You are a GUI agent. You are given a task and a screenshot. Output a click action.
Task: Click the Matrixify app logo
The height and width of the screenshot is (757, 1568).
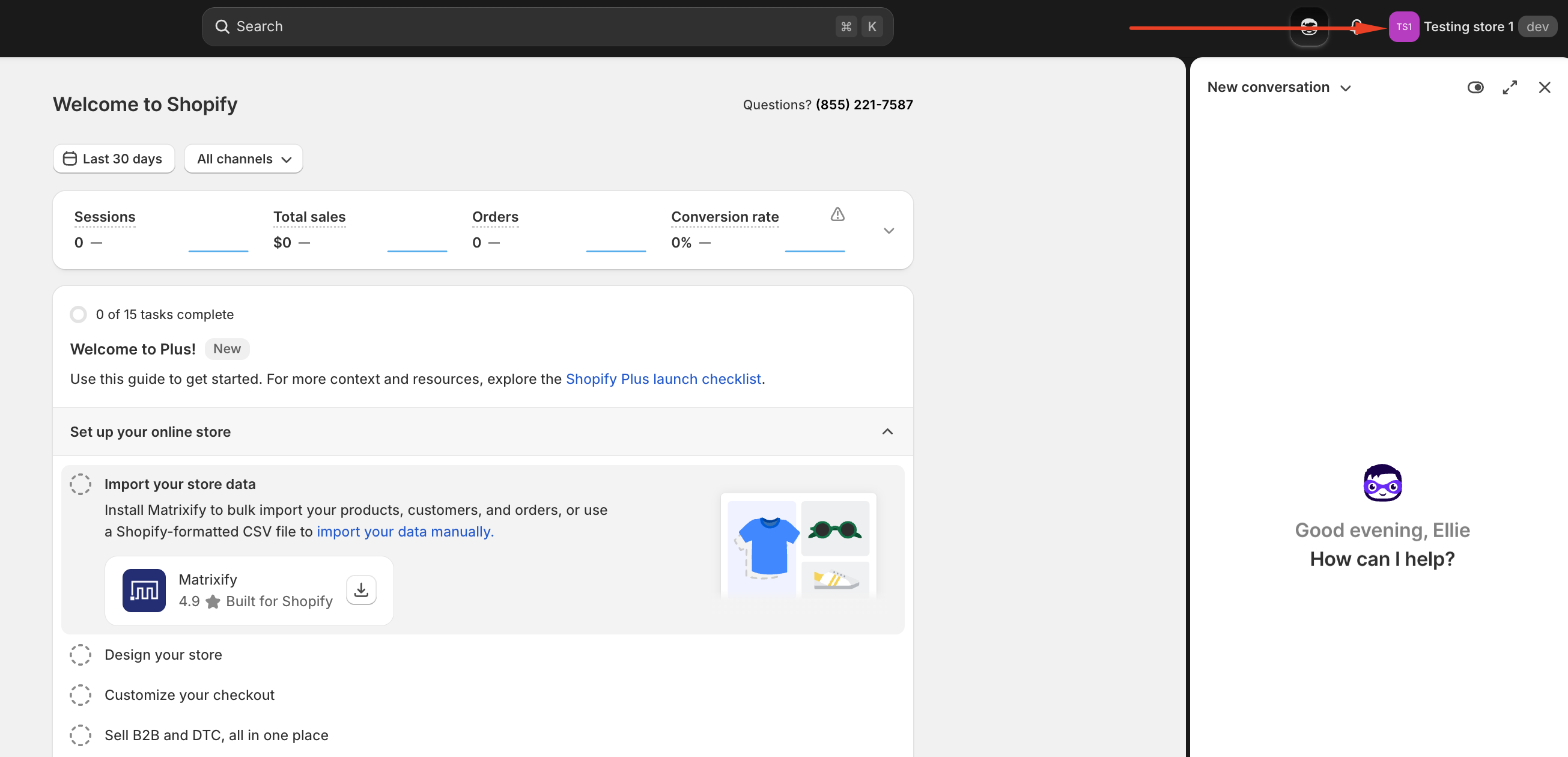[144, 589]
